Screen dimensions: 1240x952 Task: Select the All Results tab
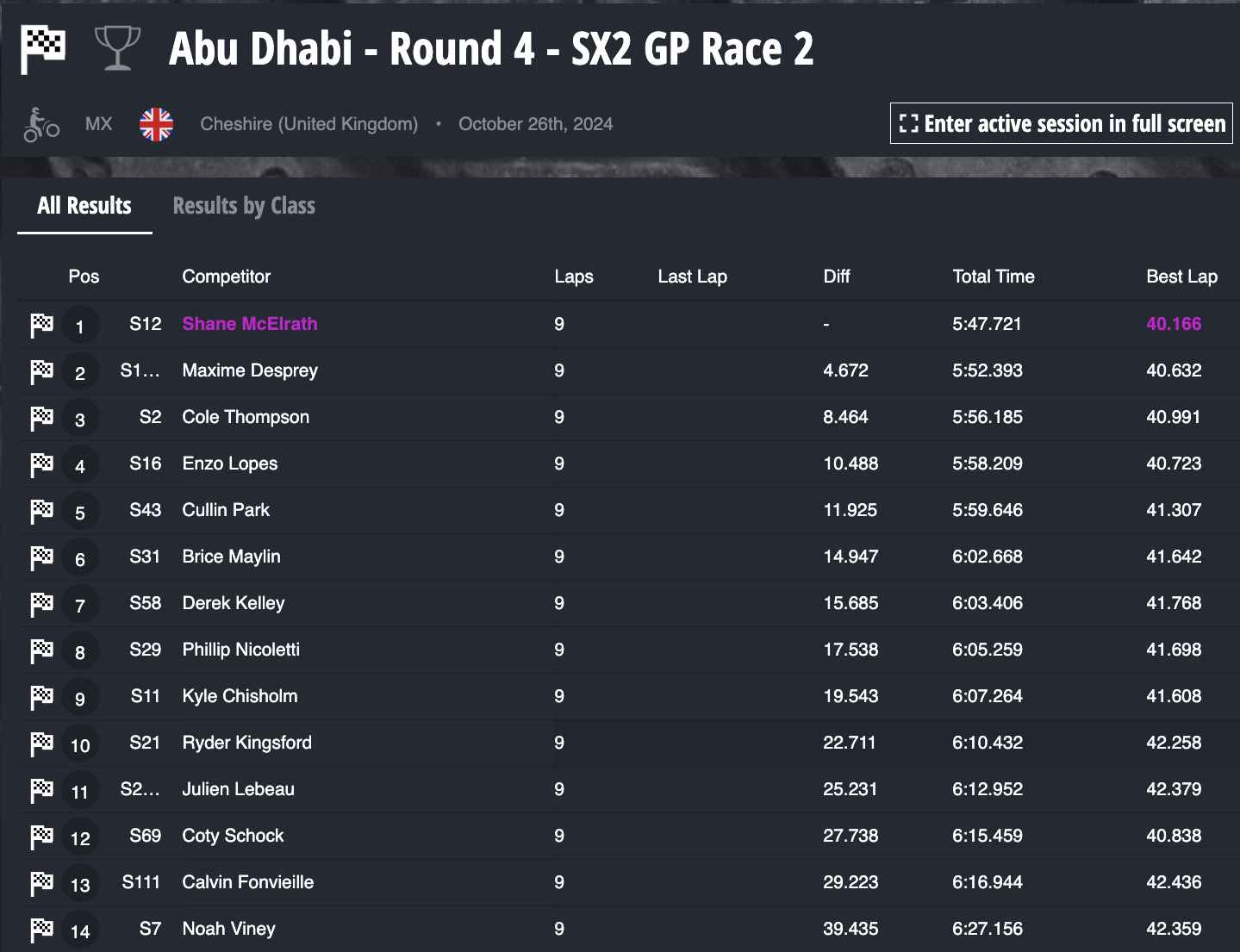pyautogui.click(x=84, y=206)
